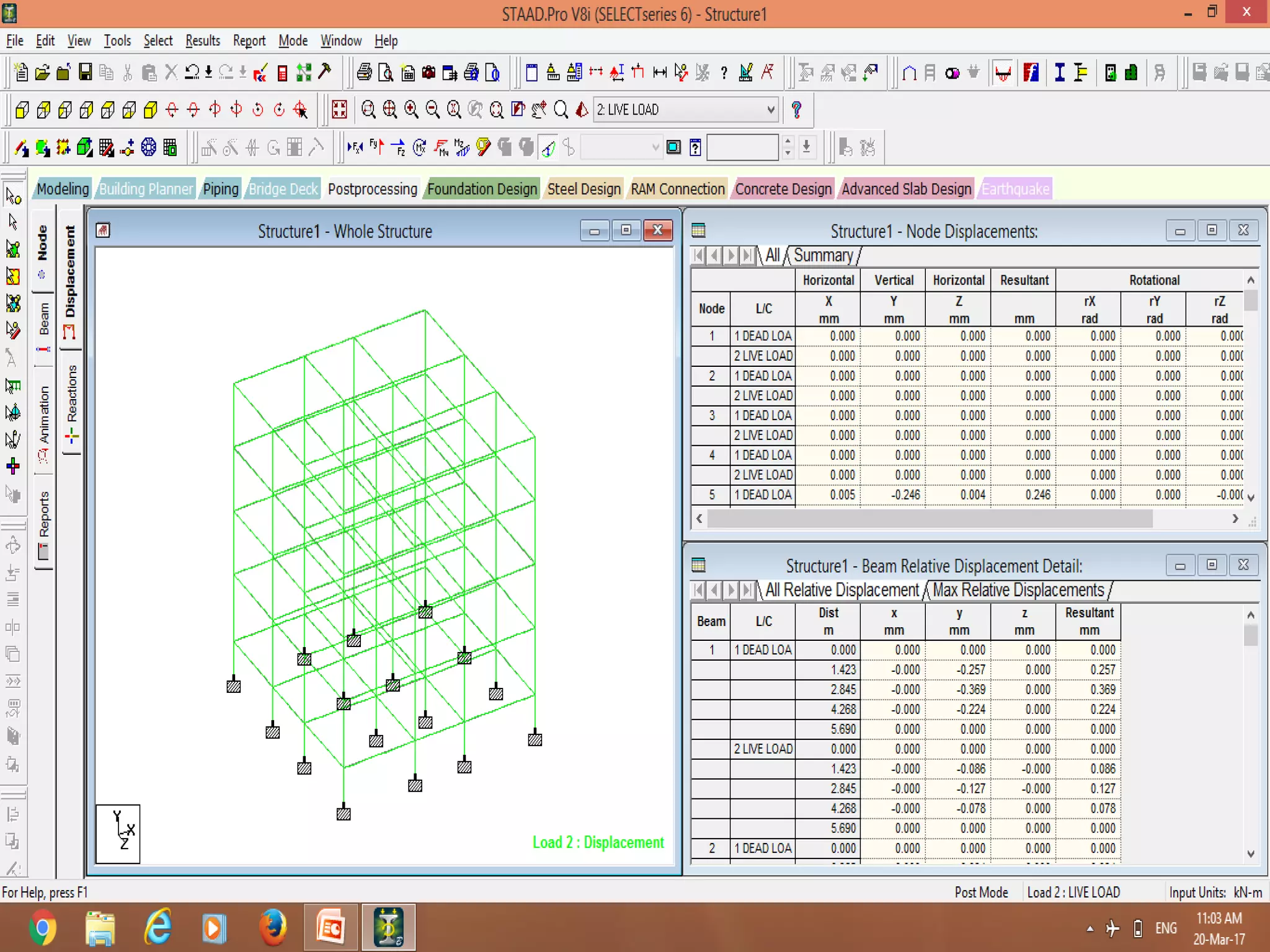This screenshot has width=1270, height=952.
Task: Open the Steel Design mode tab
Action: click(x=584, y=189)
